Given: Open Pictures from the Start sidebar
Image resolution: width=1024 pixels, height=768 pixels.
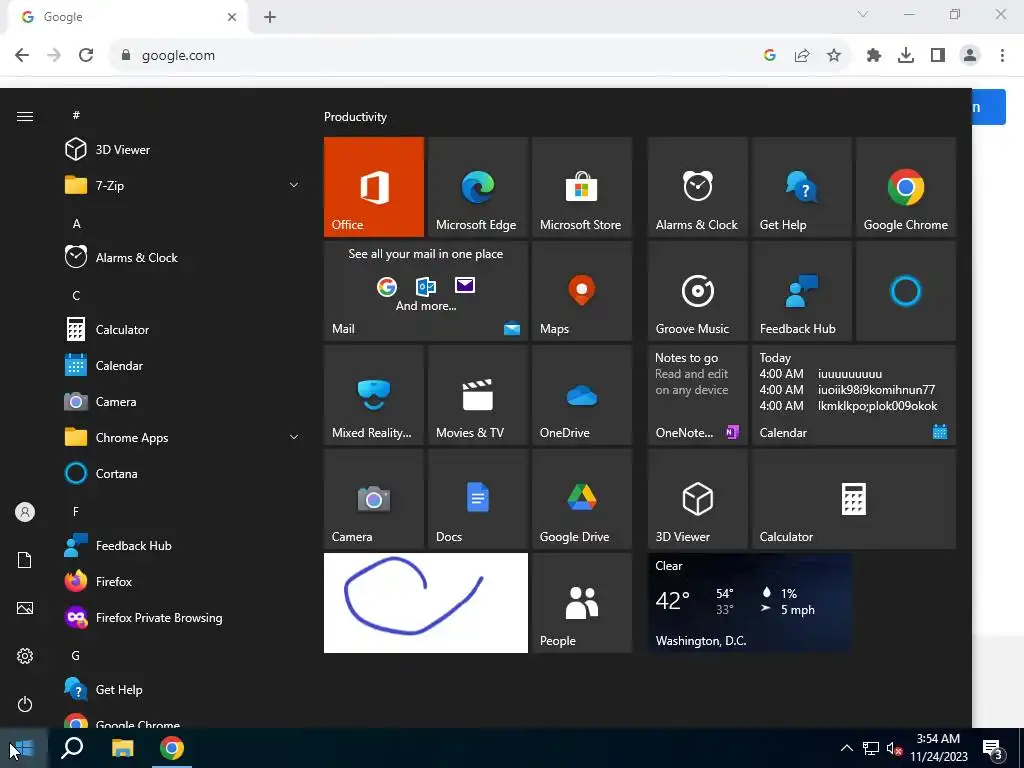Looking at the screenshot, I should (x=25, y=608).
